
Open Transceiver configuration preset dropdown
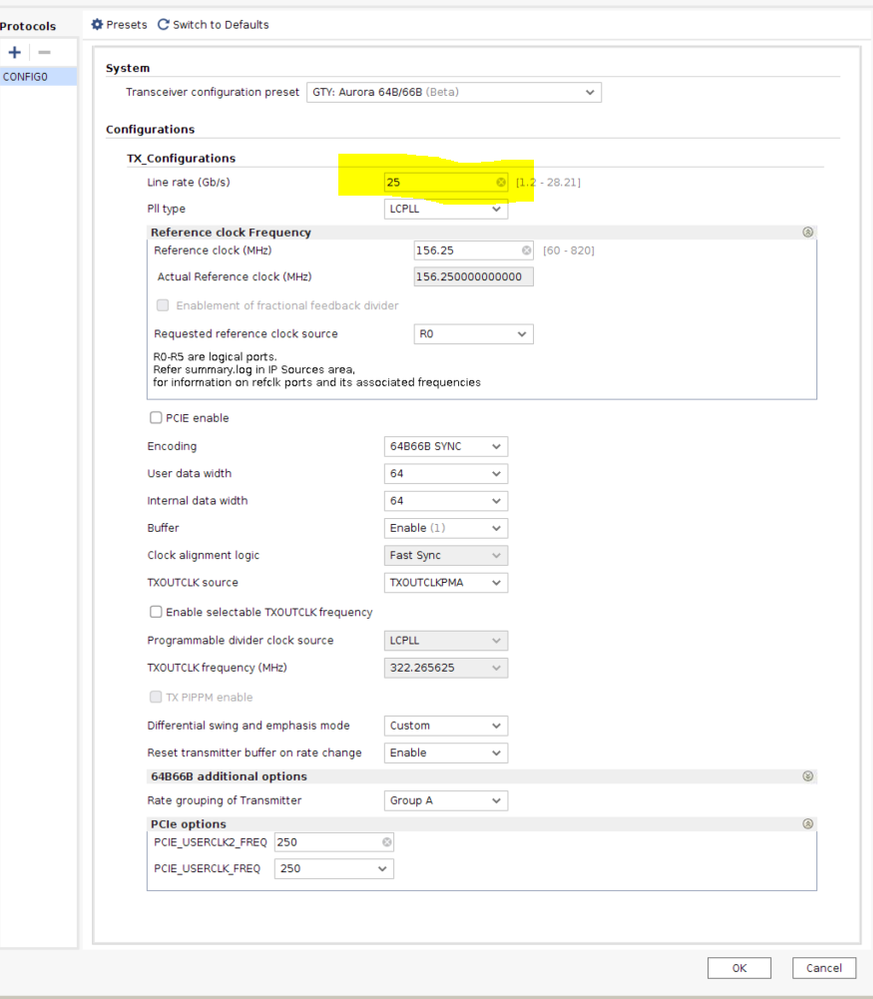click(x=454, y=92)
